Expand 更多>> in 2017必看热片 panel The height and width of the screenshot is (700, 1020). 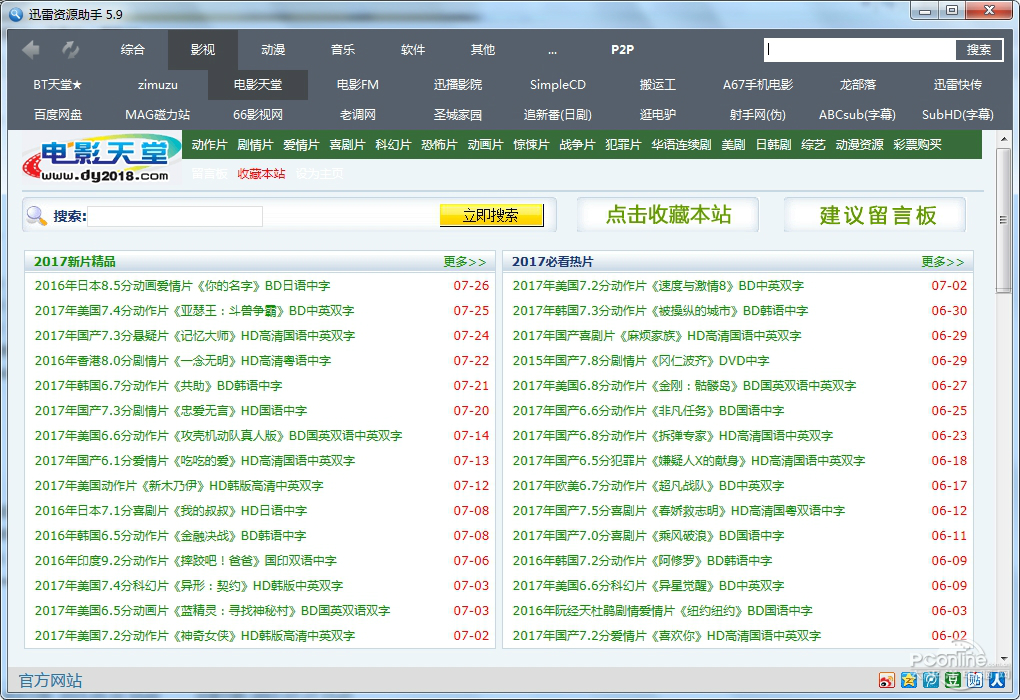coord(942,262)
